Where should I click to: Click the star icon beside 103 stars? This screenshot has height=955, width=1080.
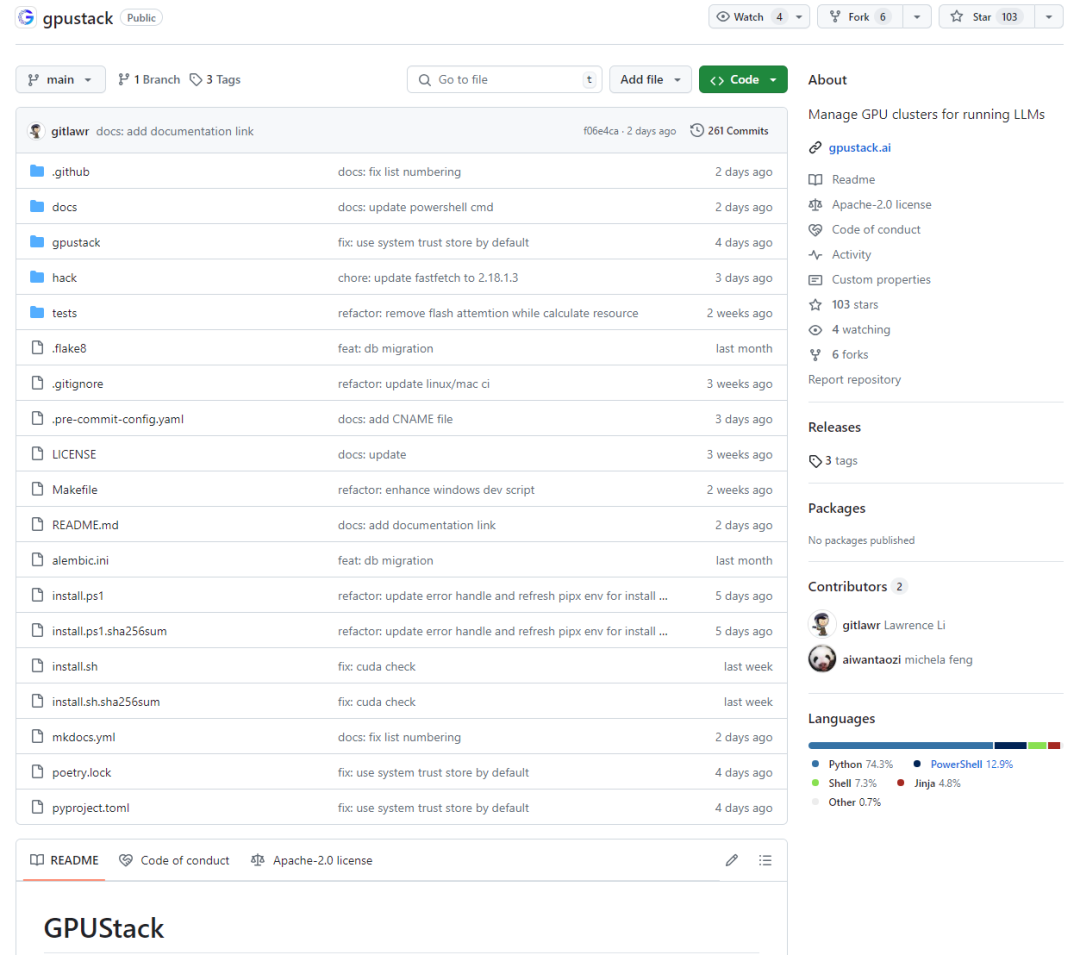(x=816, y=304)
